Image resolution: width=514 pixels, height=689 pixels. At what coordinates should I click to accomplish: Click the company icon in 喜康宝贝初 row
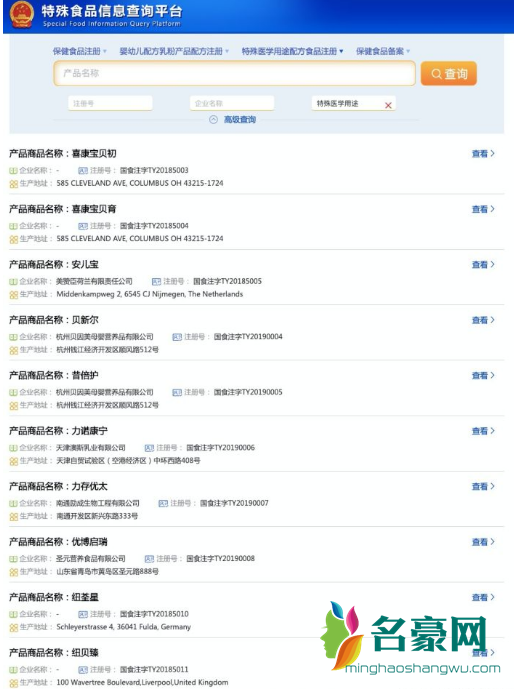tap(13, 170)
